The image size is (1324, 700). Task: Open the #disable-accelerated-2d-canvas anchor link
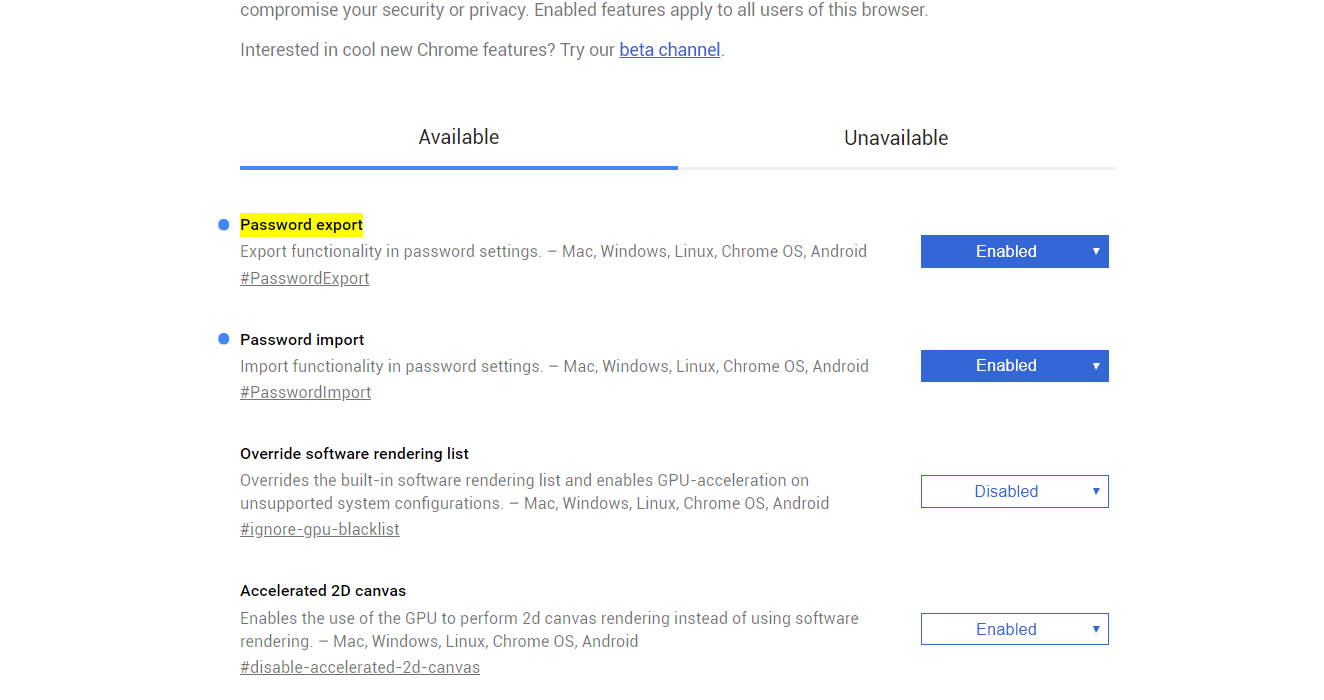360,667
